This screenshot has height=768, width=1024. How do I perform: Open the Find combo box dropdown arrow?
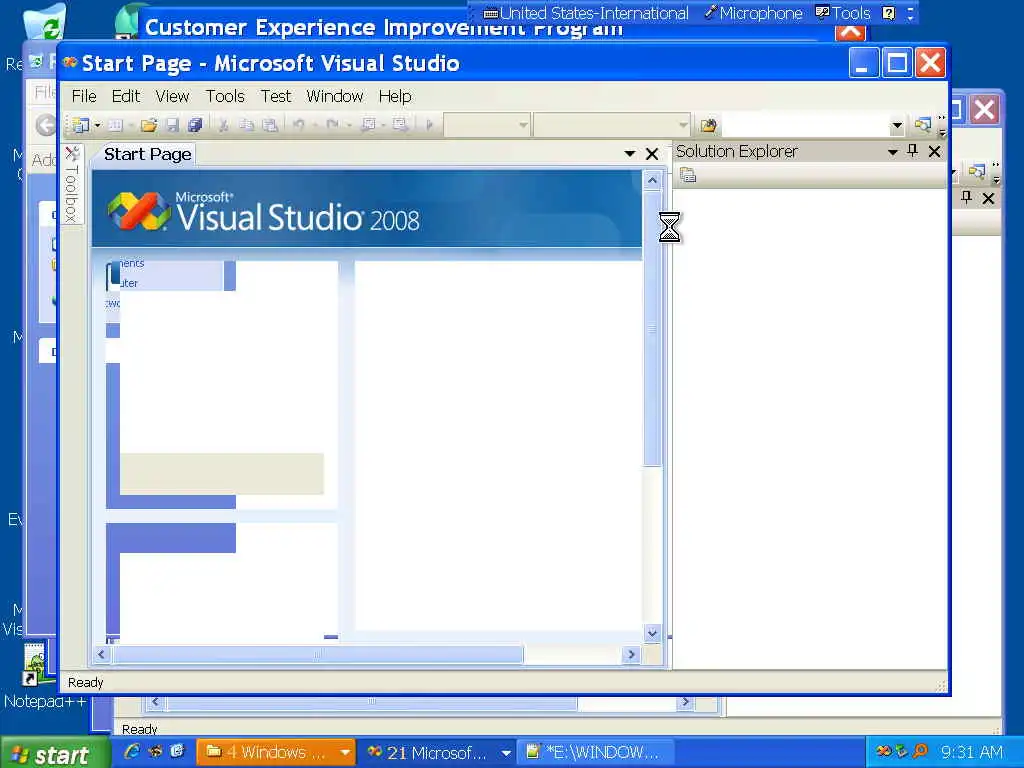[897, 125]
